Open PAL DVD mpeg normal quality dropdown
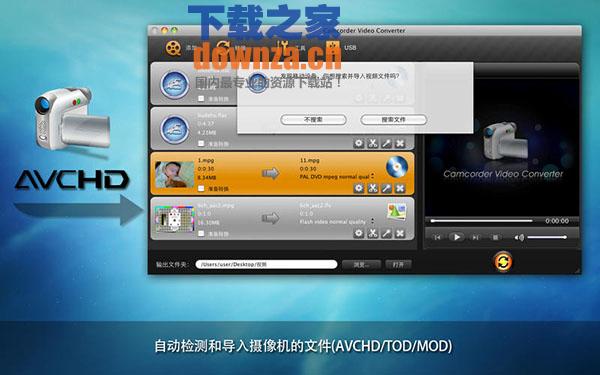600x375 pixels. (x=337, y=176)
